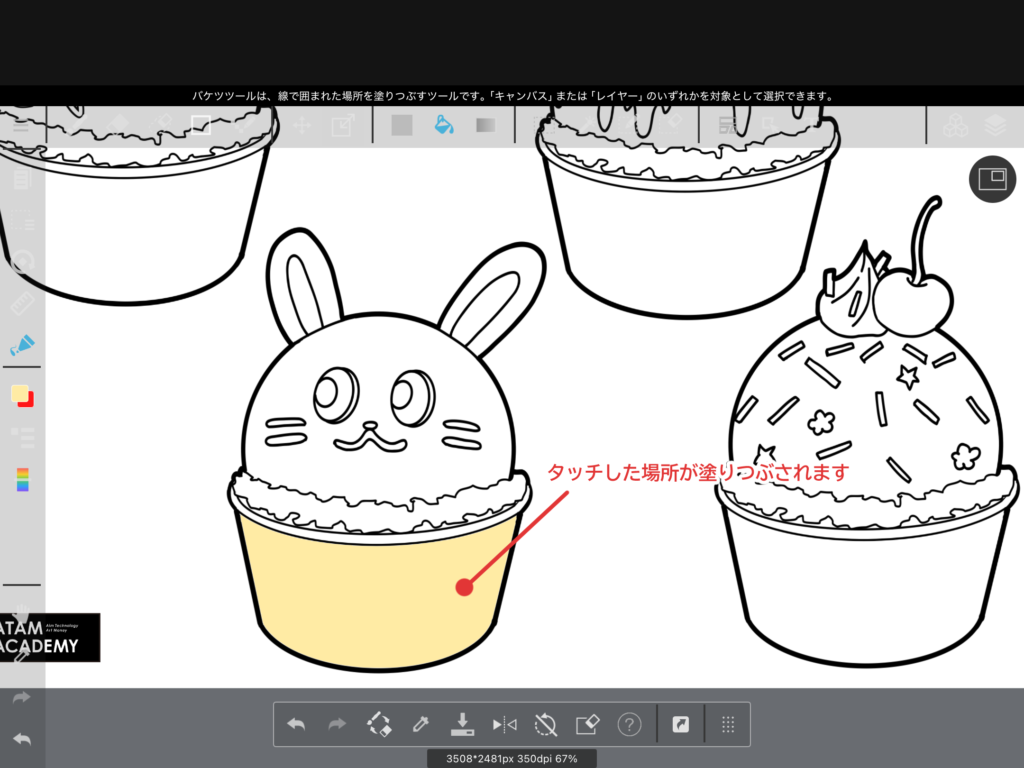Switch brush and eraser toggle icon
1024x768 pixels.
[379, 724]
